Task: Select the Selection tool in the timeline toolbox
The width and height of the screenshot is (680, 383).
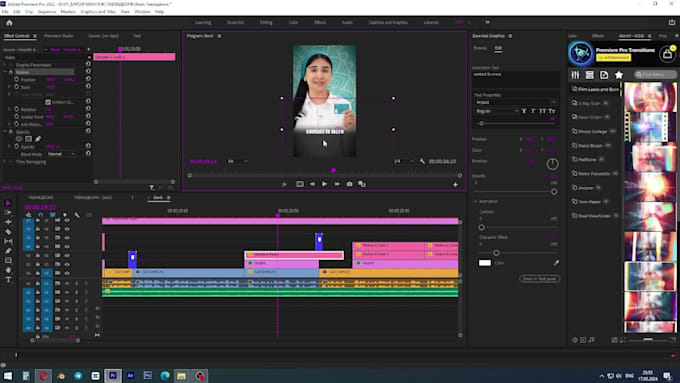Action: tap(8, 203)
